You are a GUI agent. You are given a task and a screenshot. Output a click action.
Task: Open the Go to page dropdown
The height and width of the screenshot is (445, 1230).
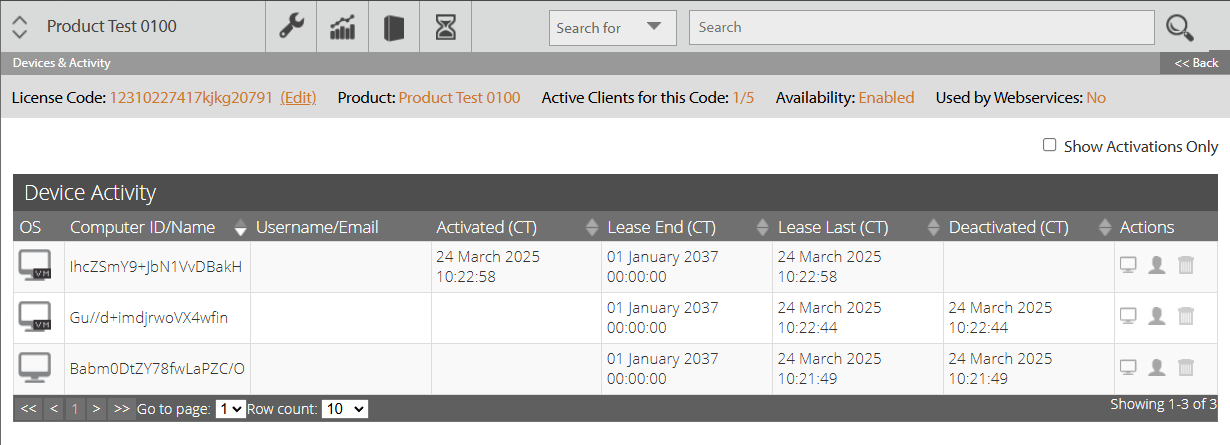pyautogui.click(x=231, y=409)
